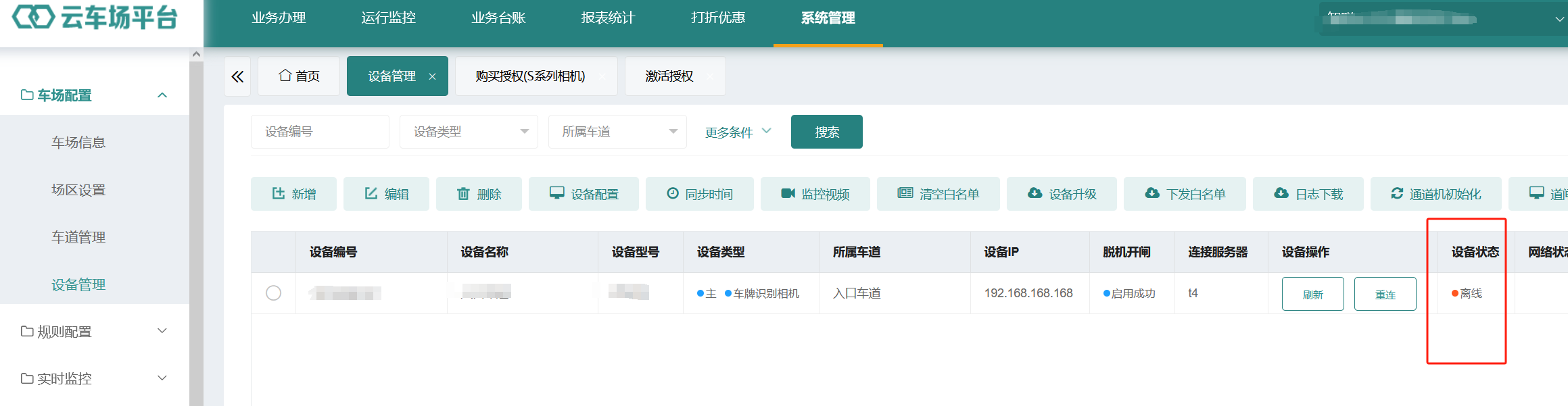
Task: Click the 下发白名单 cloud icon
Action: 1151,193
